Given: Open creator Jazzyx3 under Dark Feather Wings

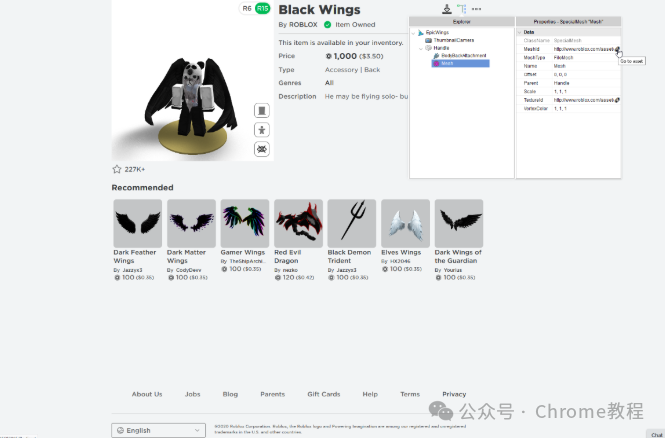Looking at the screenshot, I should coord(132,270).
